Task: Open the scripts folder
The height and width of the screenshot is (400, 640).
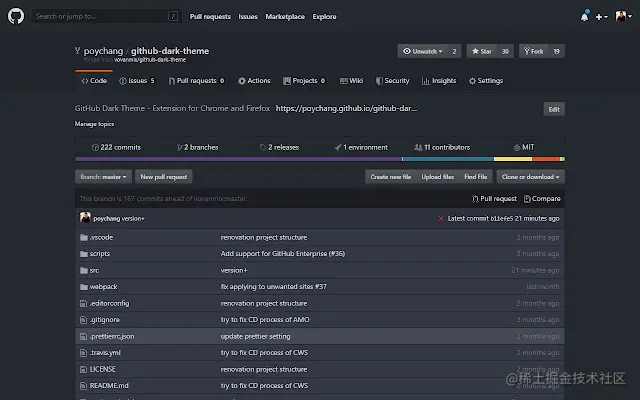Action: coord(100,254)
